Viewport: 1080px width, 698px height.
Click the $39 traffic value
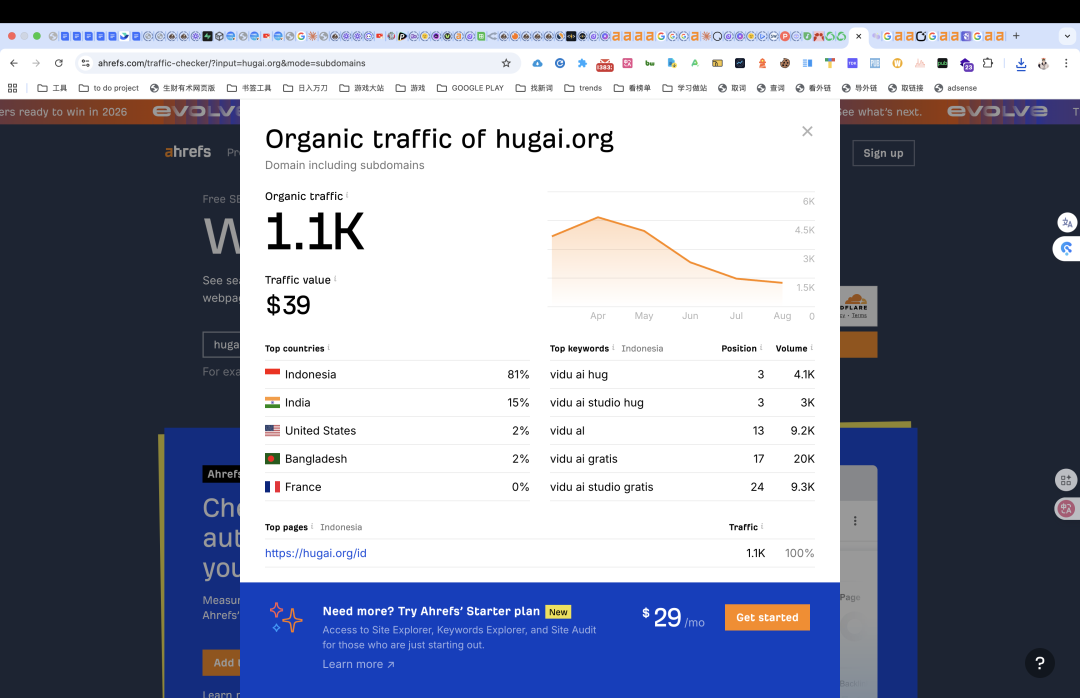[288, 305]
